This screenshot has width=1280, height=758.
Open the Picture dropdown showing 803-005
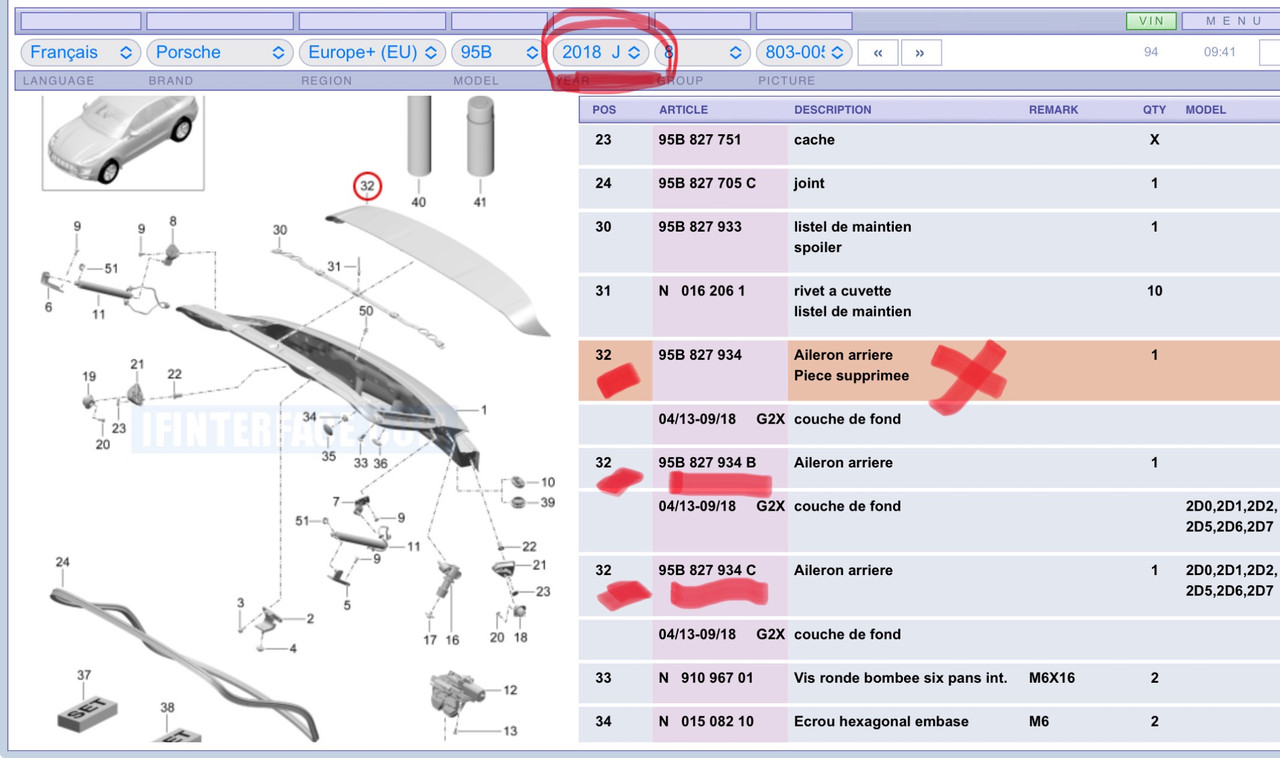(804, 52)
